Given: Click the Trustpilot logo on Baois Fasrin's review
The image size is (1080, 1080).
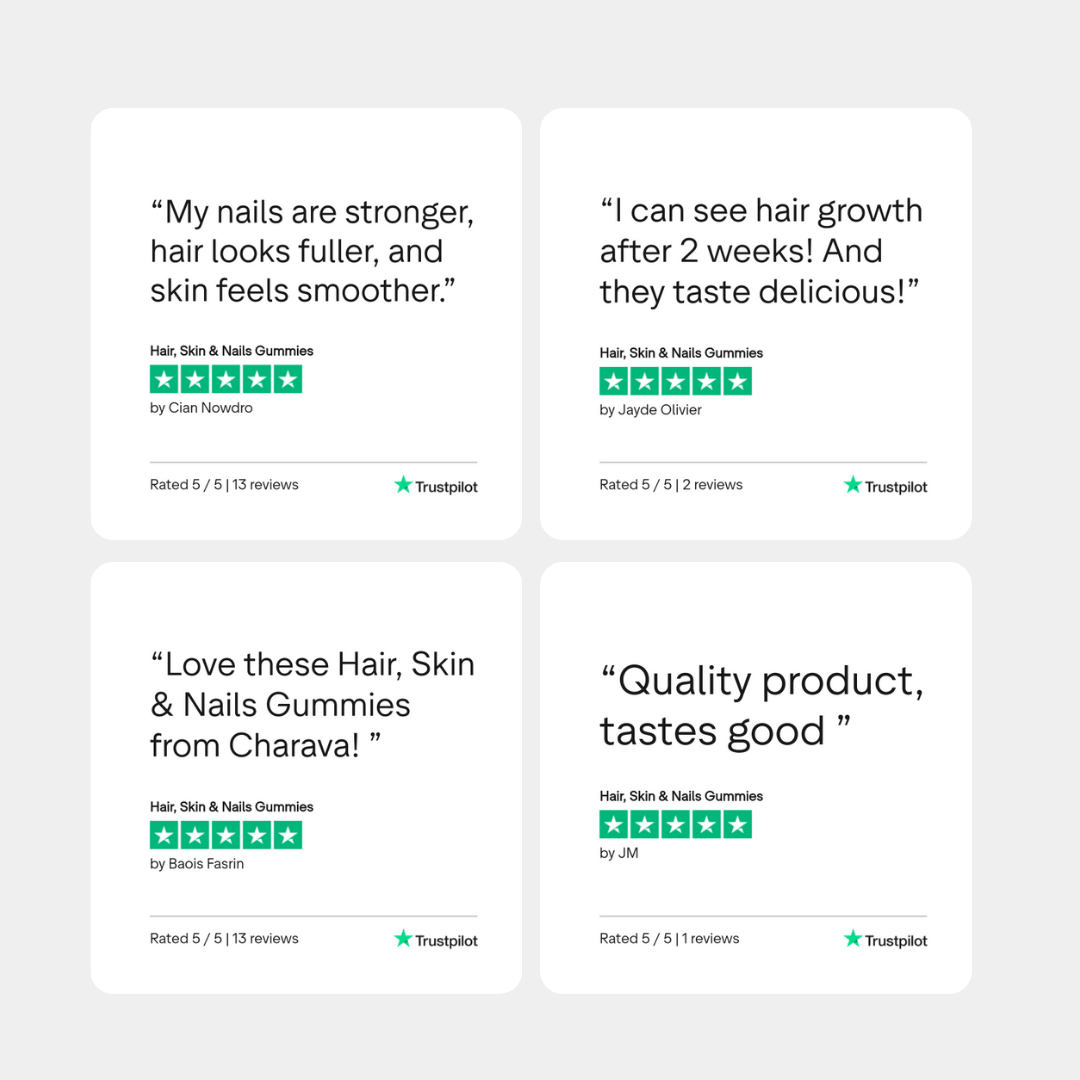Looking at the screenshot, I should coord(436,940).
